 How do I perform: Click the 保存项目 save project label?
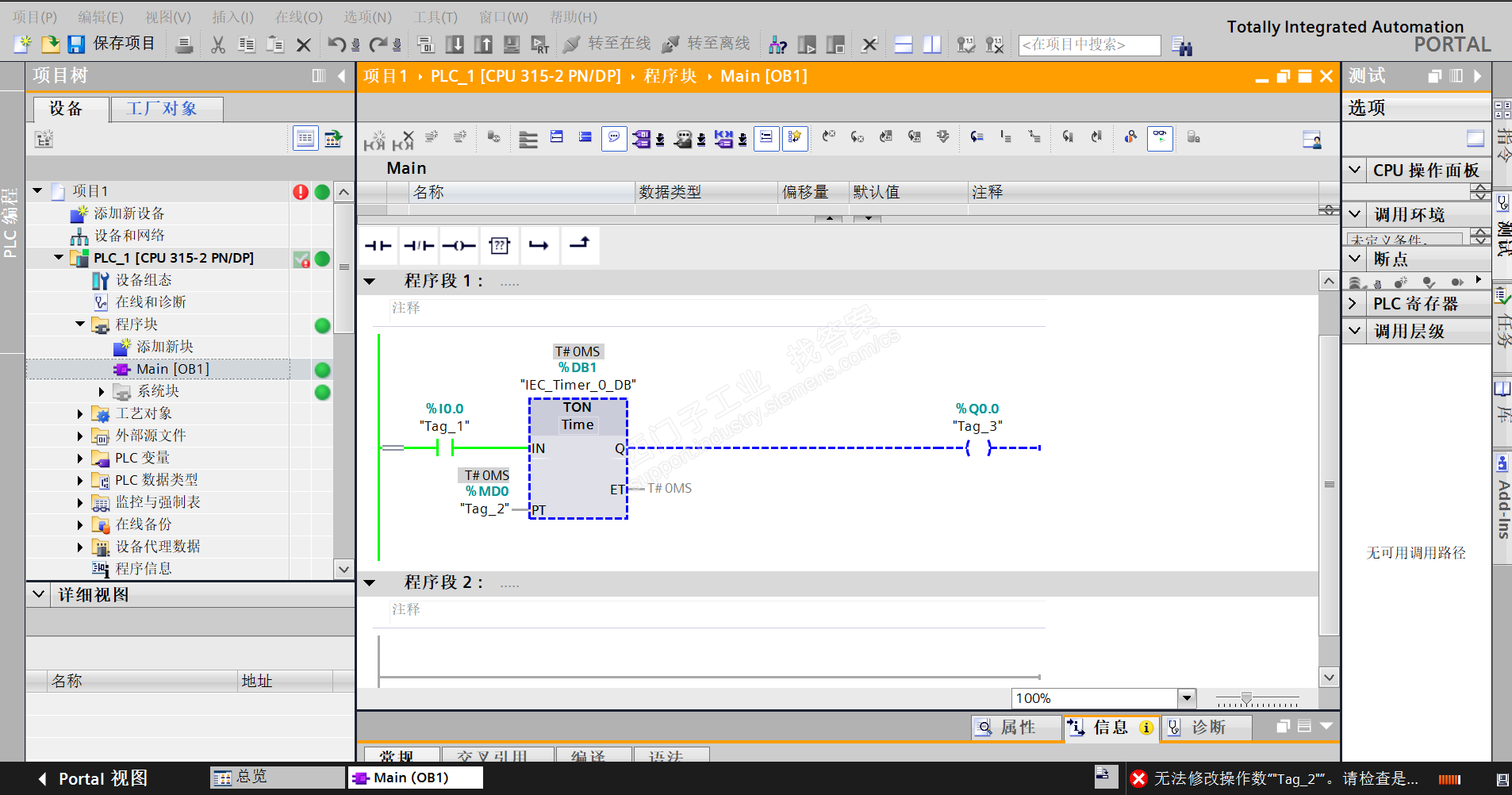tap(124, 44)
